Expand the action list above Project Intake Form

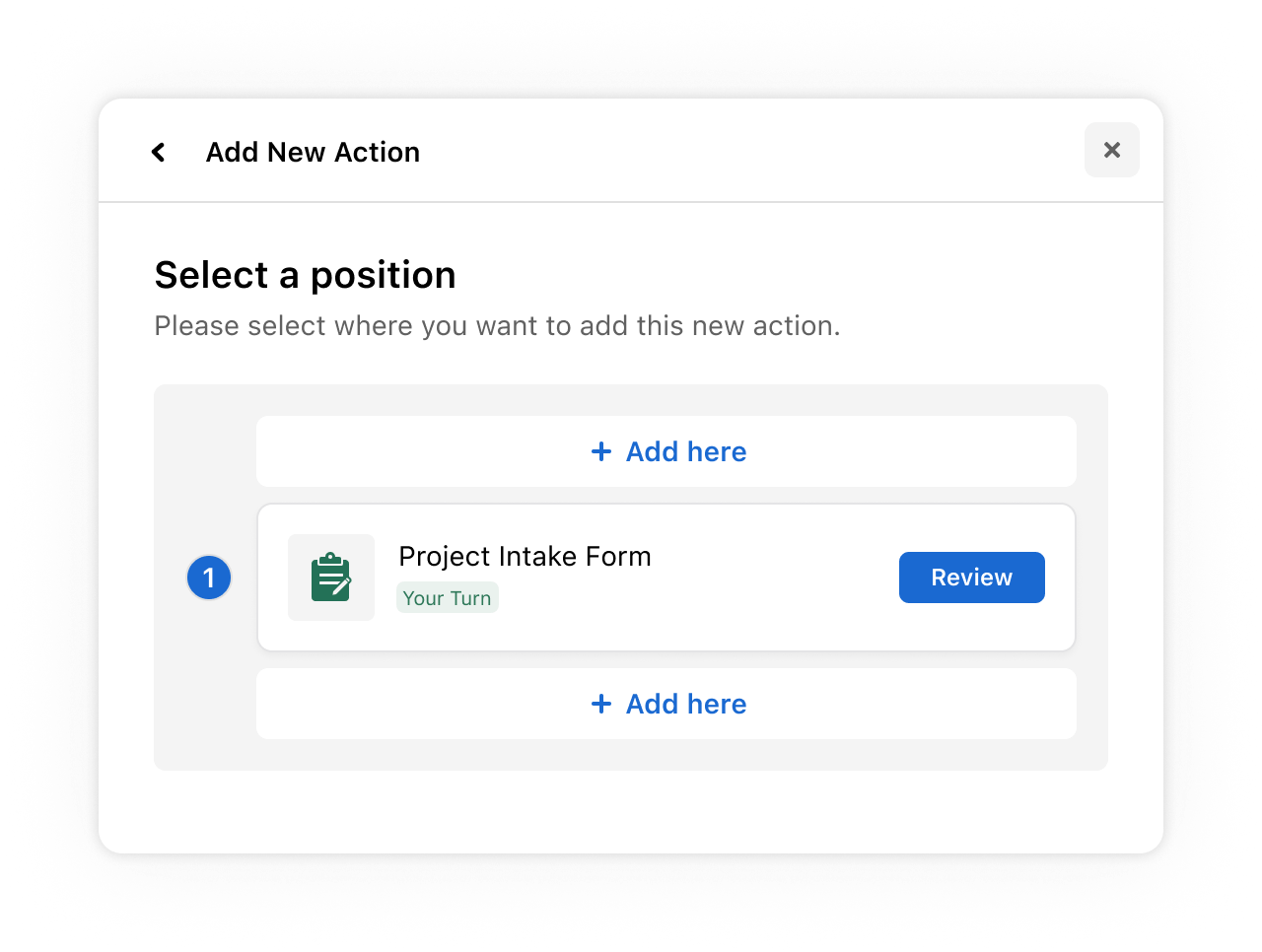(666, 450)
